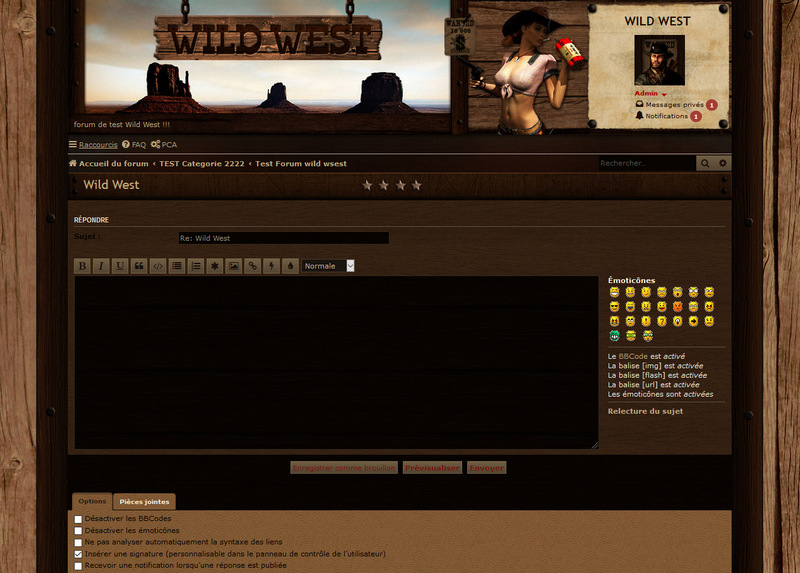Click the search magnifier button
The width and height of the screenshot is (800, 573).
click(705, 163)
